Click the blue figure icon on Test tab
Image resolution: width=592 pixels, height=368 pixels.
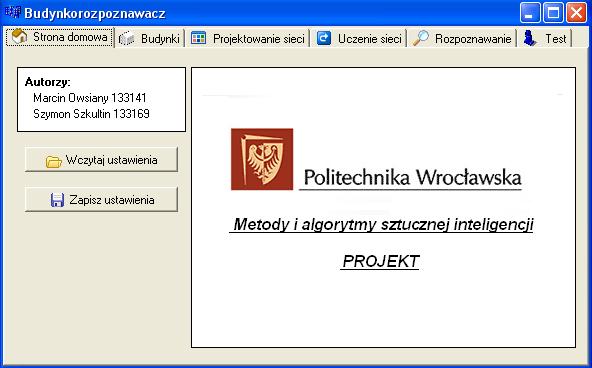(x=530, y=38)
